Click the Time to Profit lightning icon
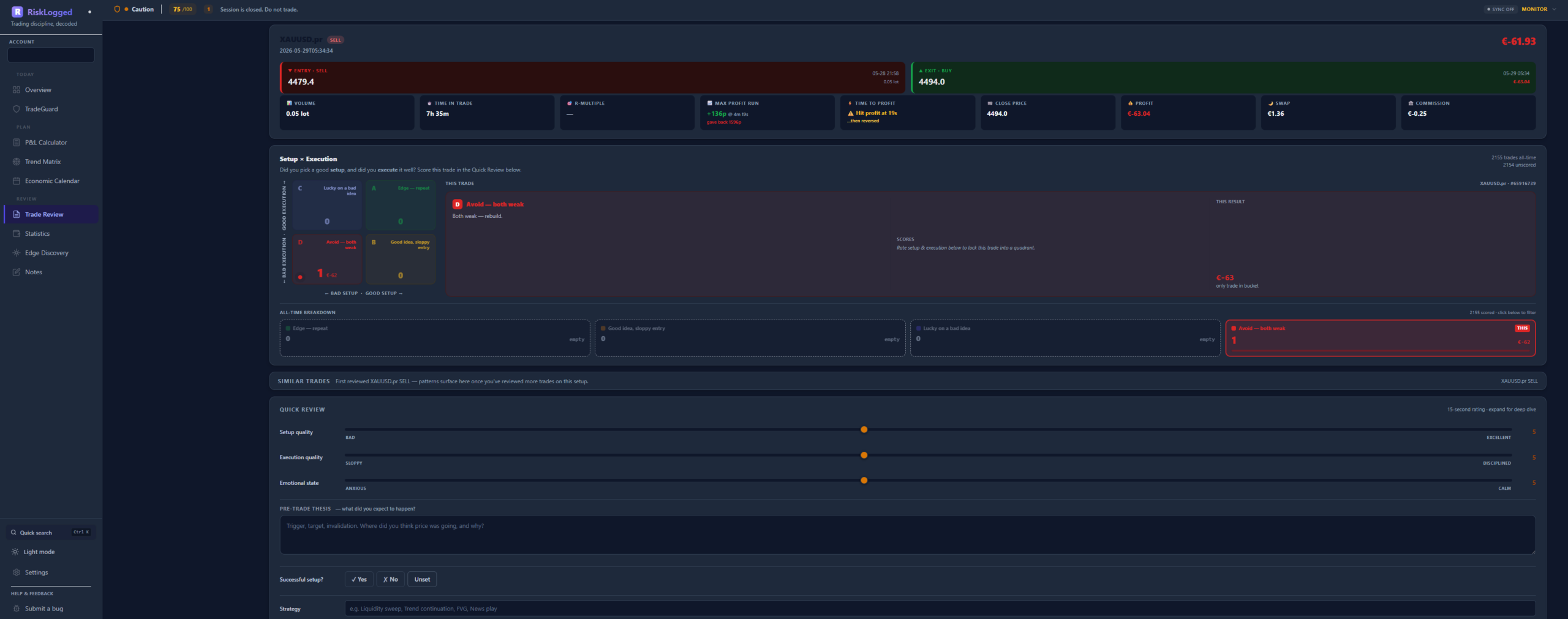The height and width of the screenshot is (619, 1568). tap(850, 103)
